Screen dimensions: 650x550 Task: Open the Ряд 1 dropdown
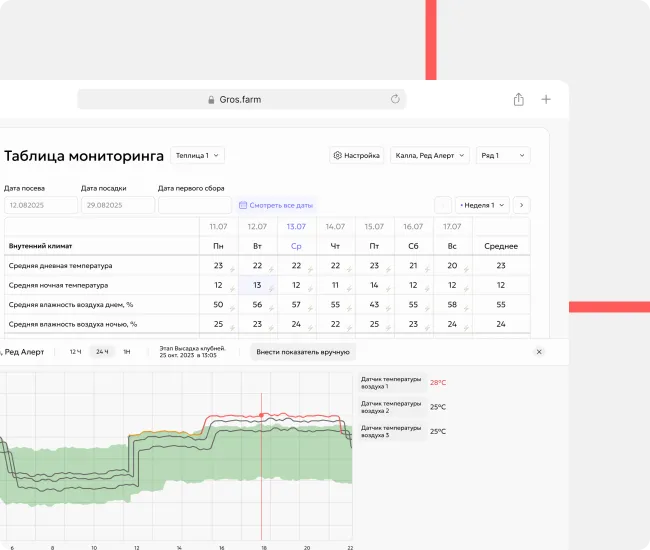[x=503, y=156]
